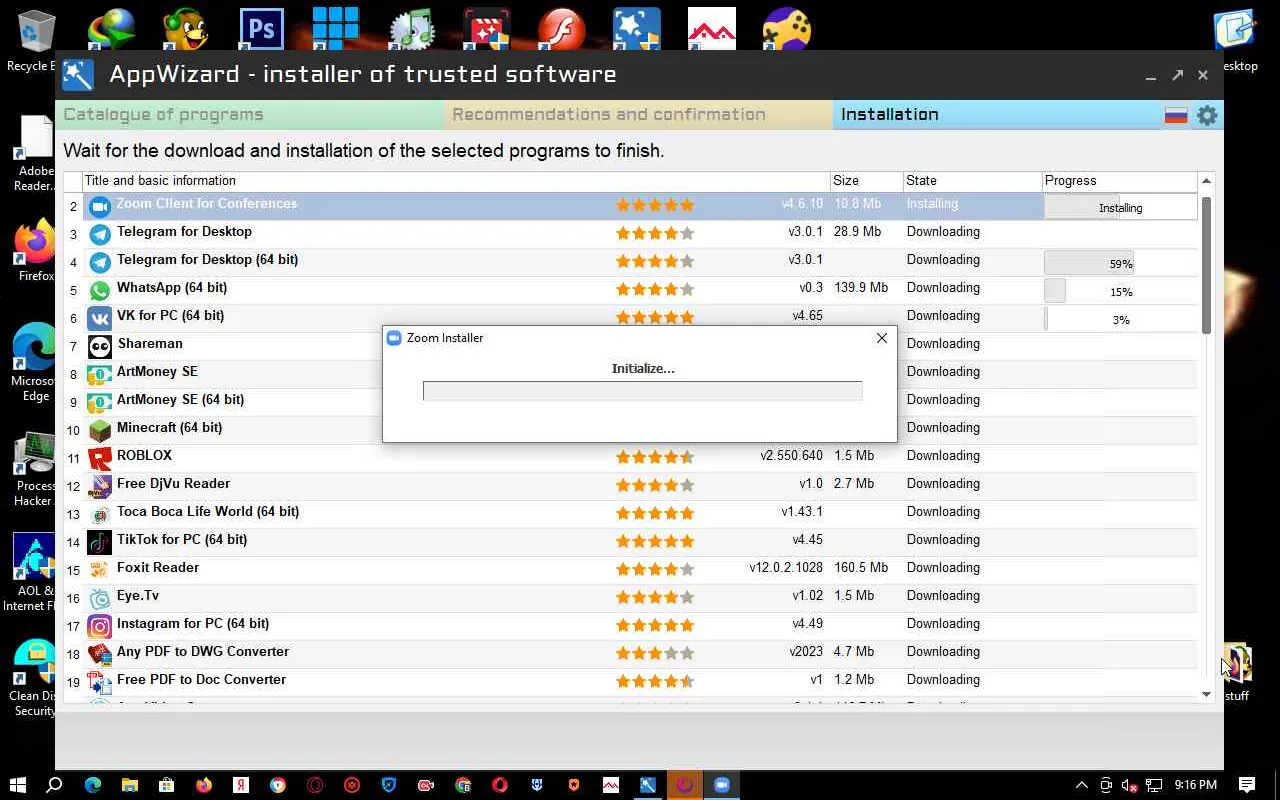Sort by the Size column header
Viewport: 1280px width, 800px height.
click(x=866, y=181)
